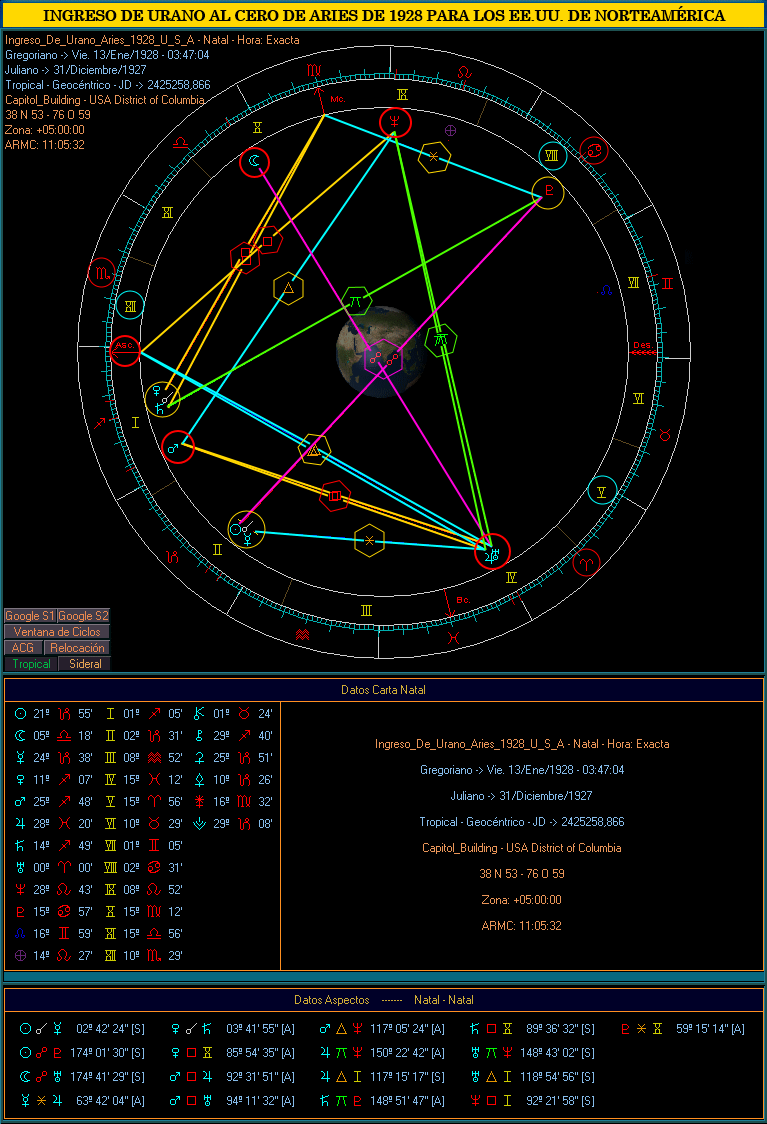Click the blue North Node glyph

[606, 291]
